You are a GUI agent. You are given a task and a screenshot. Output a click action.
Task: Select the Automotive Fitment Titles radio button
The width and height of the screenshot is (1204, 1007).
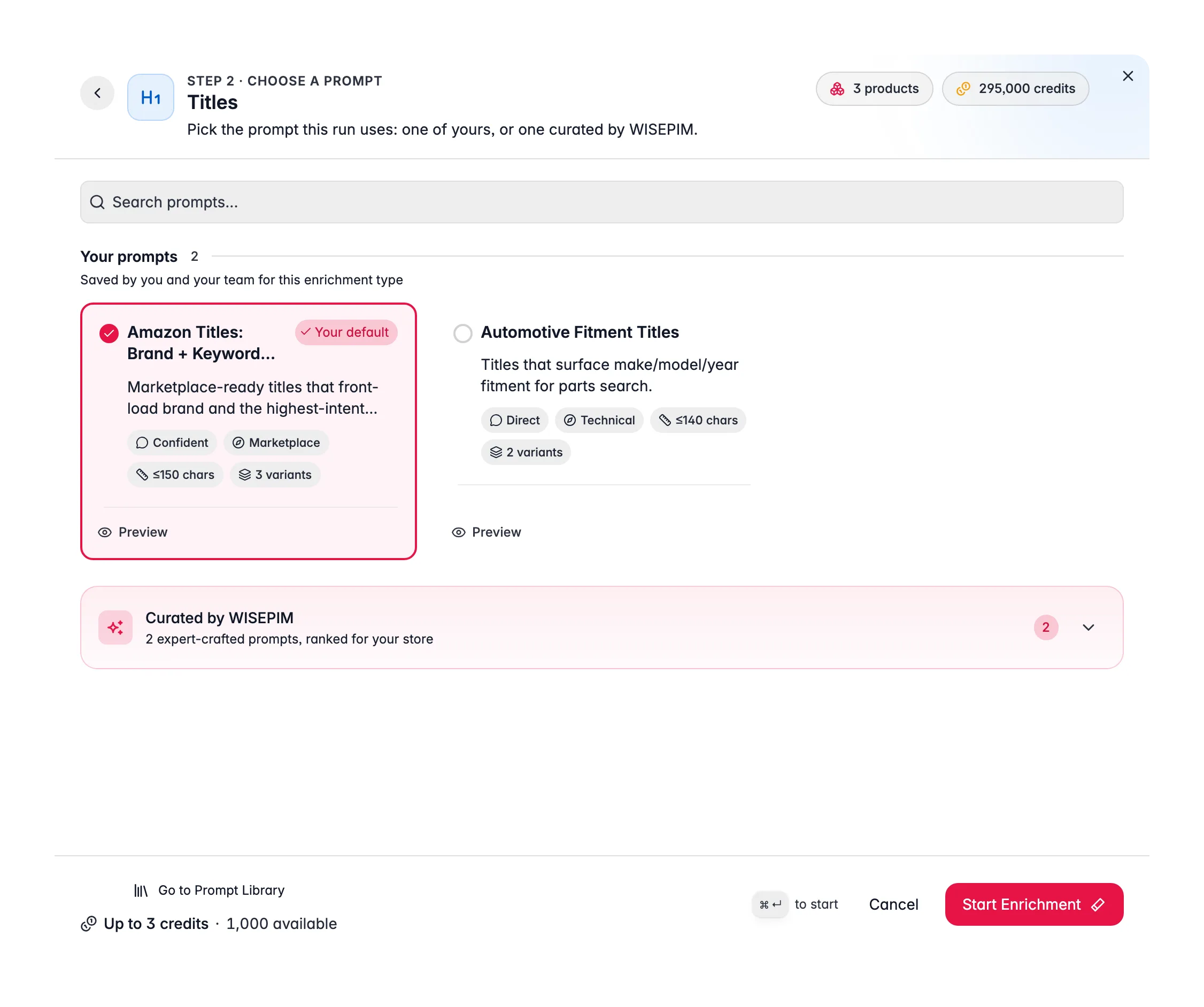point(462,334)
